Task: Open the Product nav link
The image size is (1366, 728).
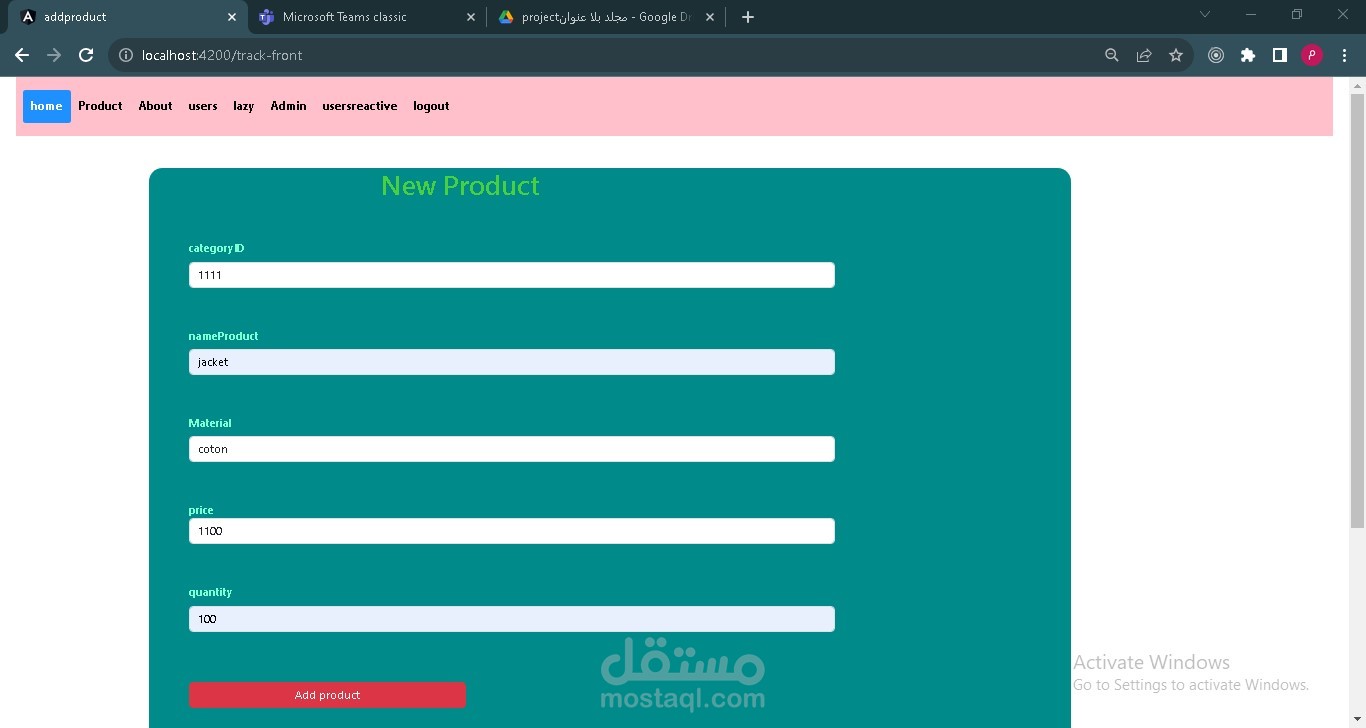Action: point(100,106)
